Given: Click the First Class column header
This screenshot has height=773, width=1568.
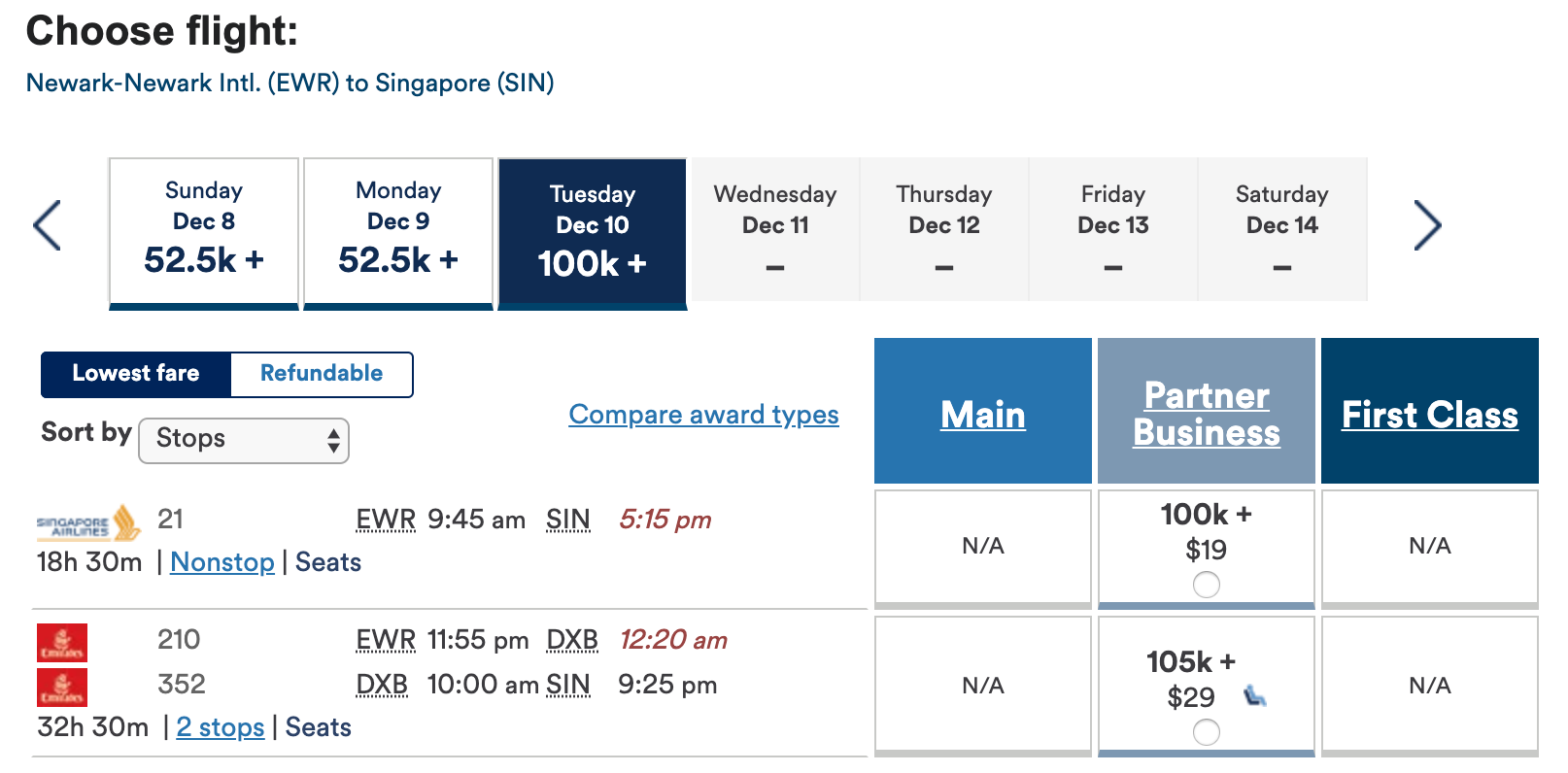Looking at the screenshot, I should 1429,415.
